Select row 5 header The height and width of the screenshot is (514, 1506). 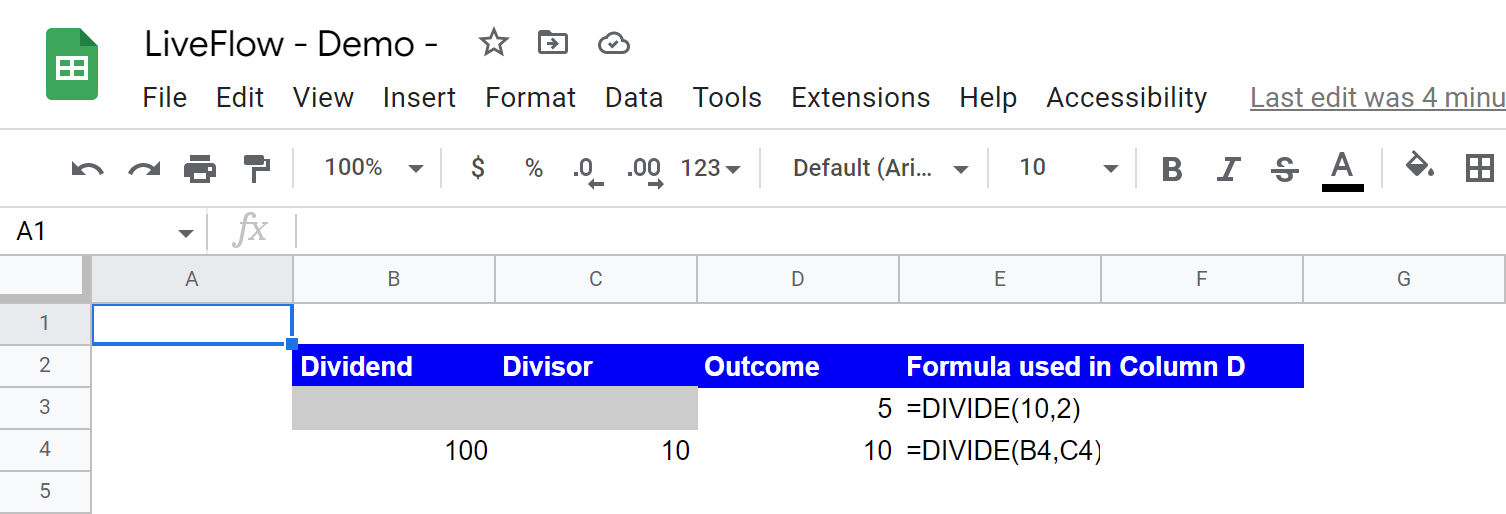click(x=44, y=491)
